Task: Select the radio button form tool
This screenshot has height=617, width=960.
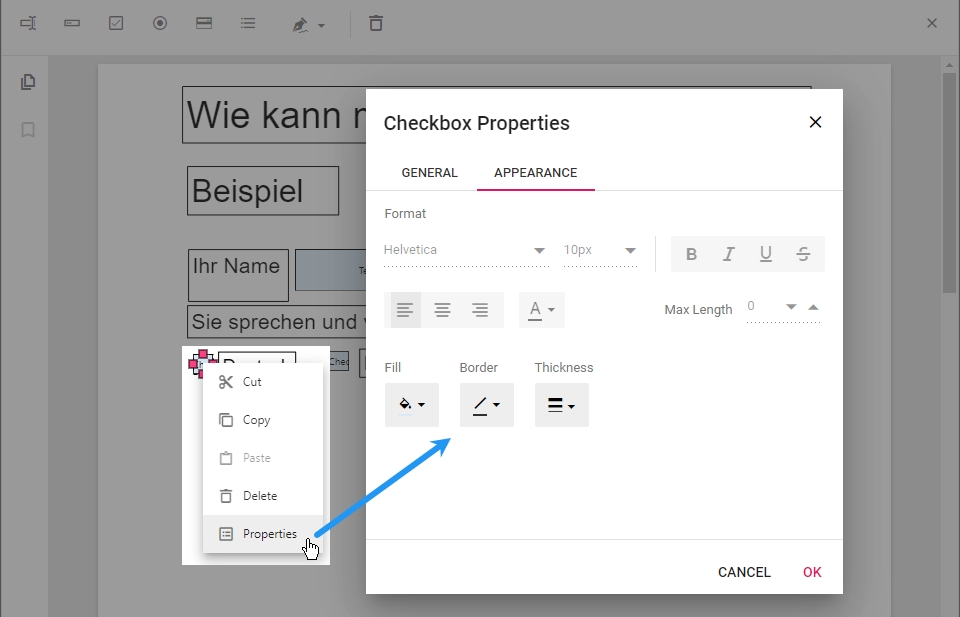Action: (160, 22)
